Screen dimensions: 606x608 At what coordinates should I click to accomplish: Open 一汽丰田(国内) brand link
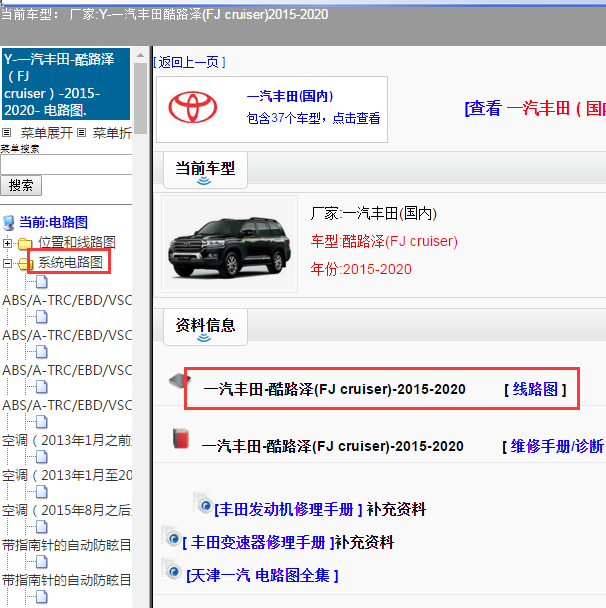coord(290,96)
